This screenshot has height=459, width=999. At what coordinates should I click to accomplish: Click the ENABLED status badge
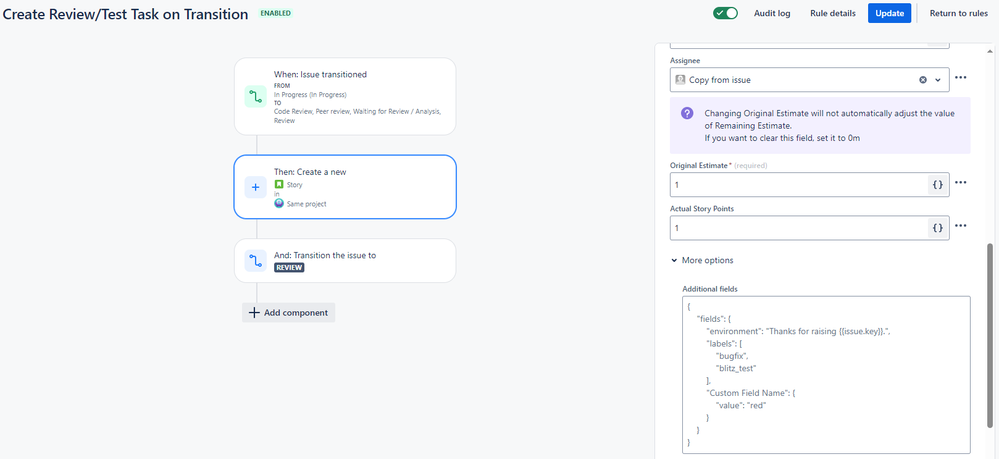pyautogui.click(x=276, y=13)
